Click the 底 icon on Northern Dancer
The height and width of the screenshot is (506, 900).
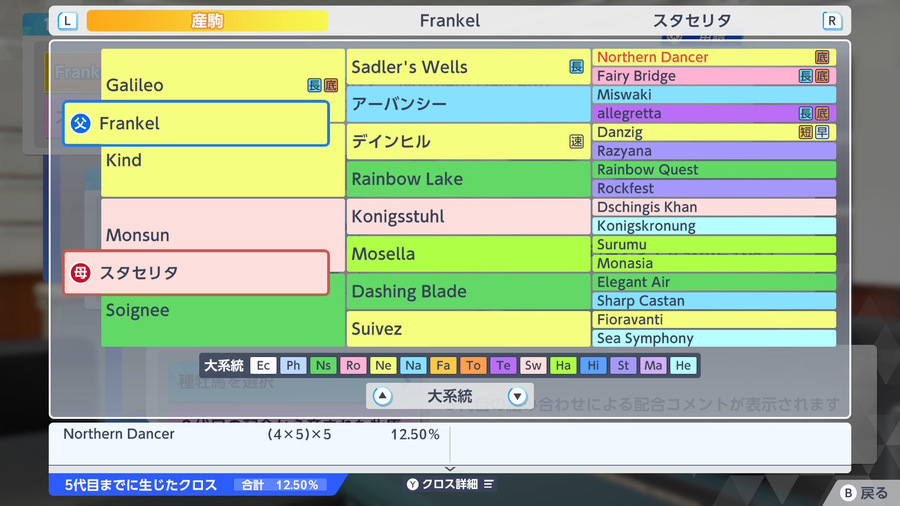[x=822, y=57]
